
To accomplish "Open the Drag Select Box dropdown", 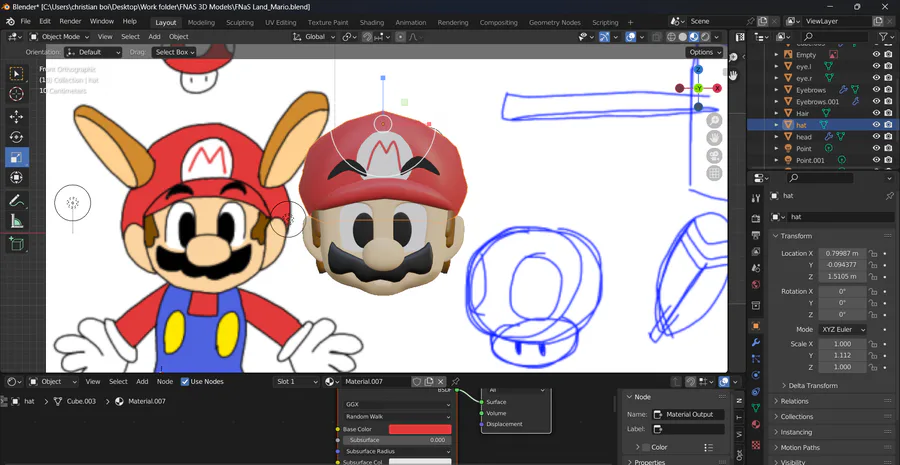I will 174,52.
